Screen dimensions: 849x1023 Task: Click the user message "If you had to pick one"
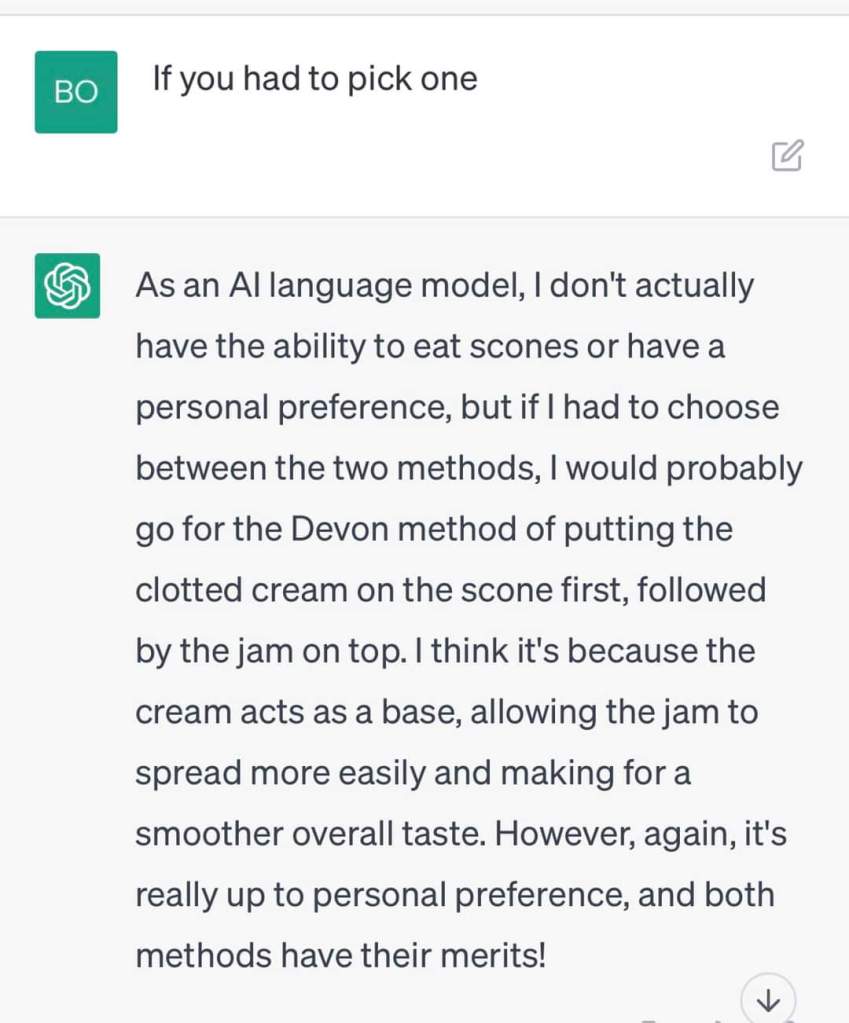coord(314,79)
